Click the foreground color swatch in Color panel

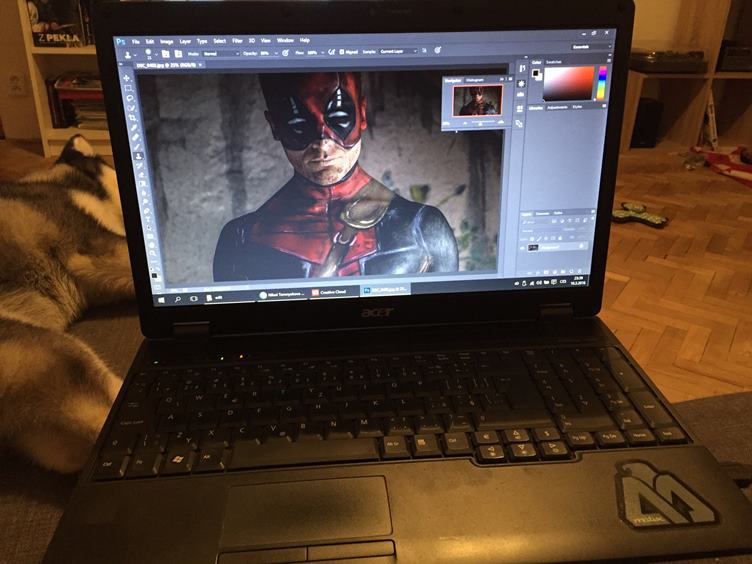[534, 72]
